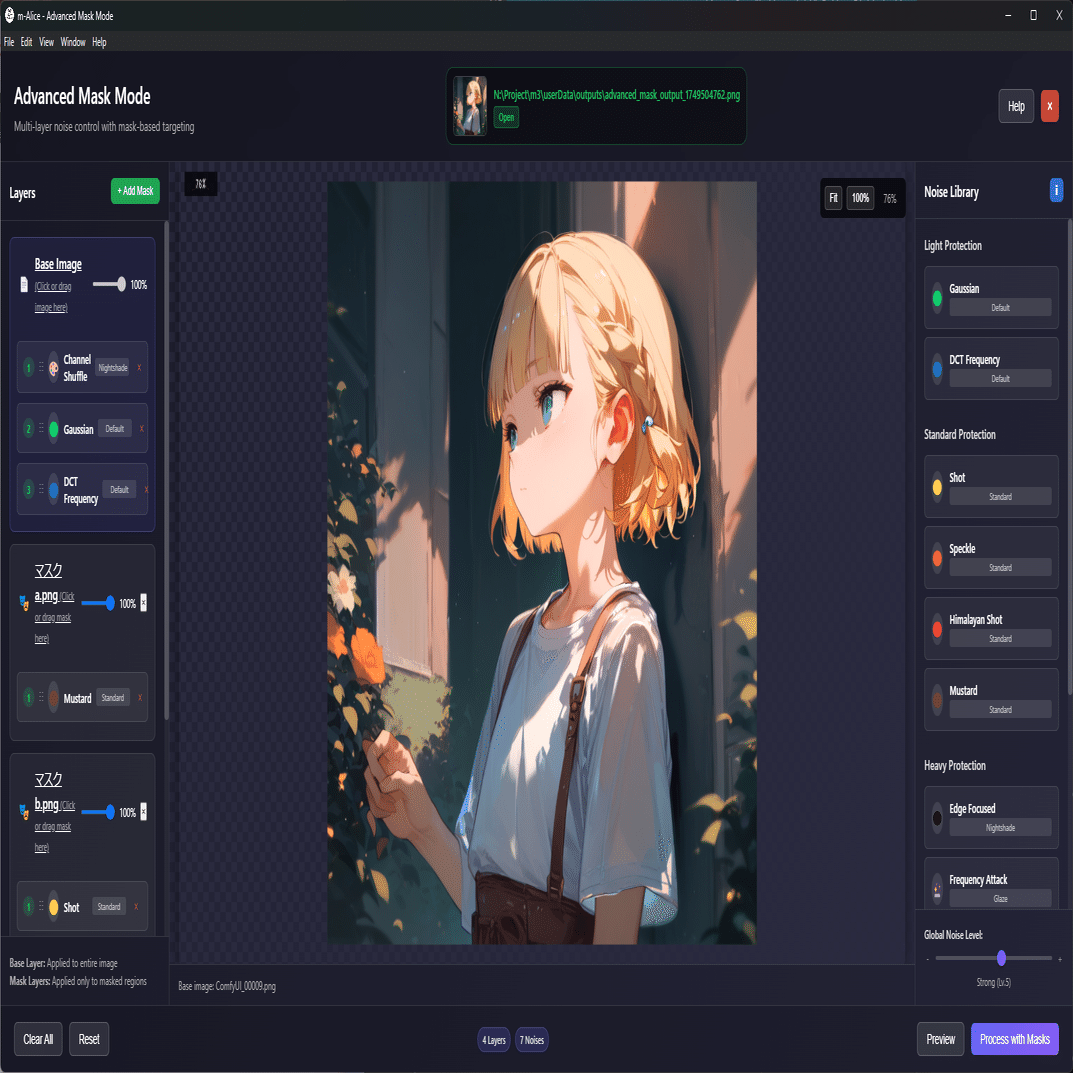Click the Mustard layer drag handle

[41, 697]
